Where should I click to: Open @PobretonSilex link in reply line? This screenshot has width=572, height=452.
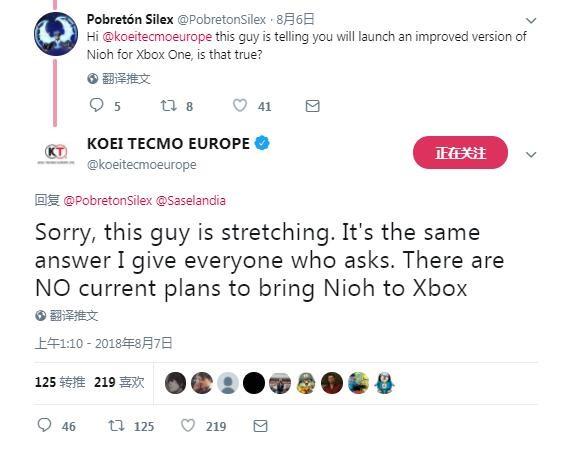click(108, 200)
